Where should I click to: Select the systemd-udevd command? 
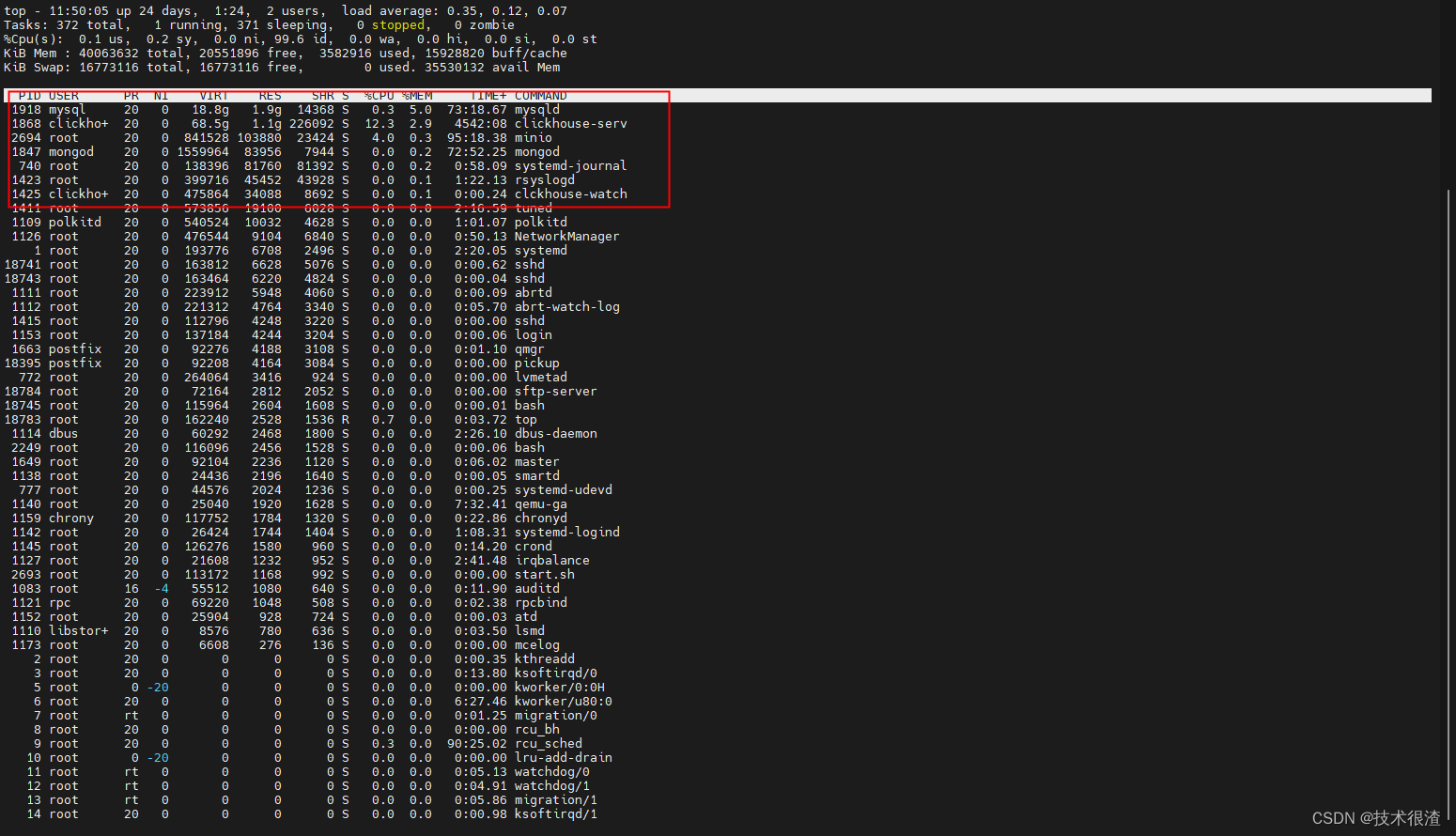point(564,490)
